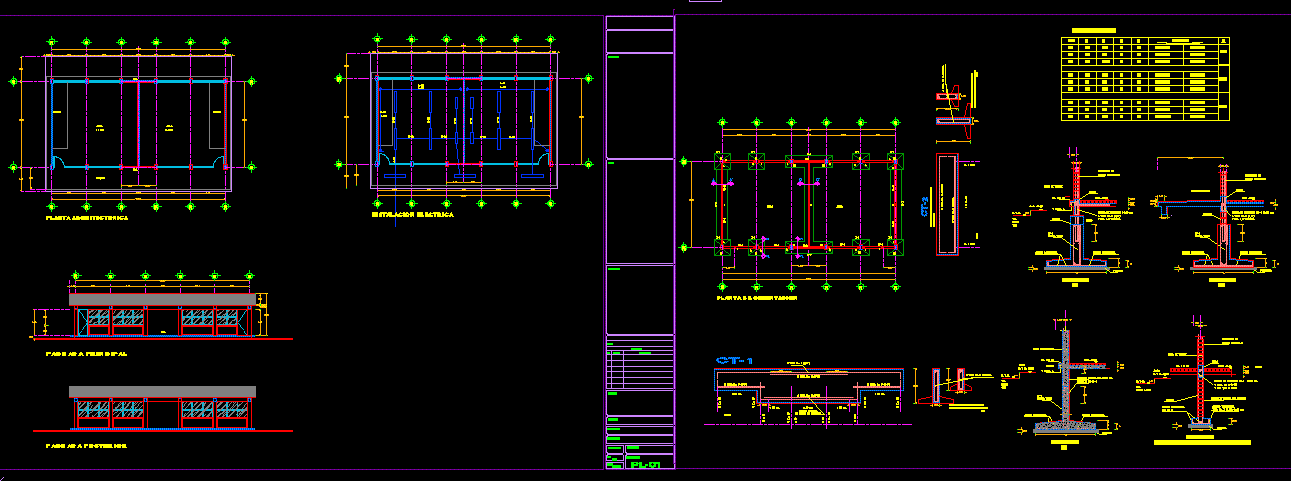Screen dimensions: 1291x481
Task: Select the PLANTA DE CIMENTACION title label
Action: coord(755,297)
